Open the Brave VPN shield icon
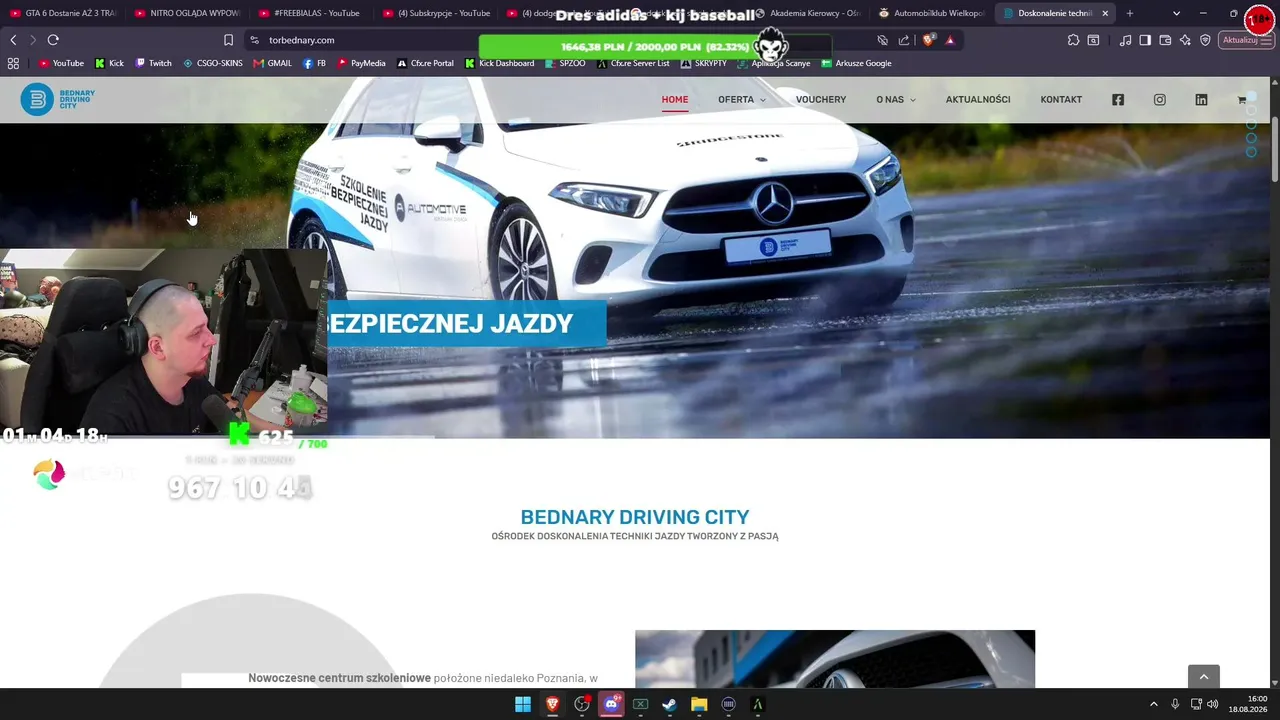Image resolution: width=1280 pixels, height=720 pixels. 1205,40
